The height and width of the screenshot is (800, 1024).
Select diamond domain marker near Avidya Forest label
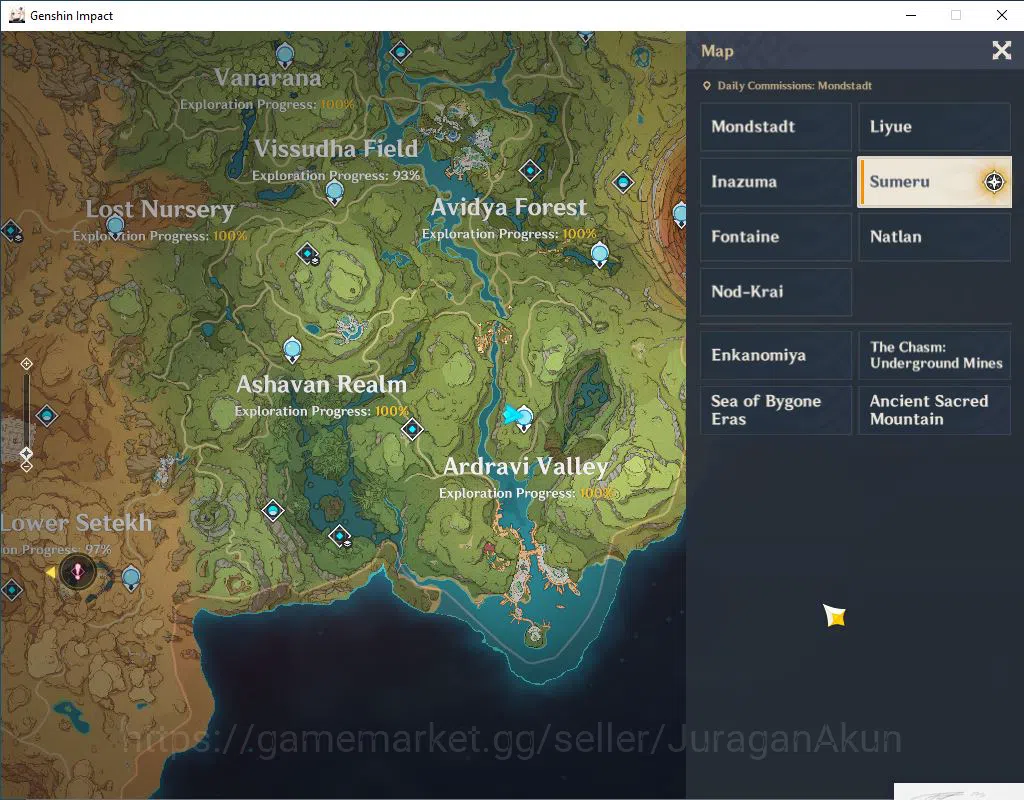coord(530,171)
